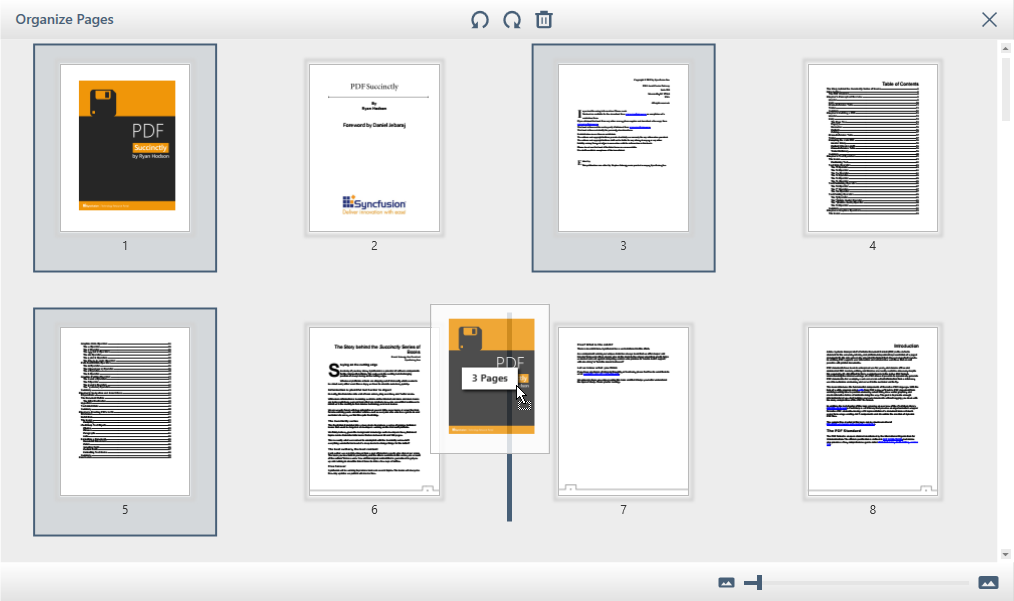Select page 5 contents list thumbnail
The image size is (1014, 601).
(125, 411)
